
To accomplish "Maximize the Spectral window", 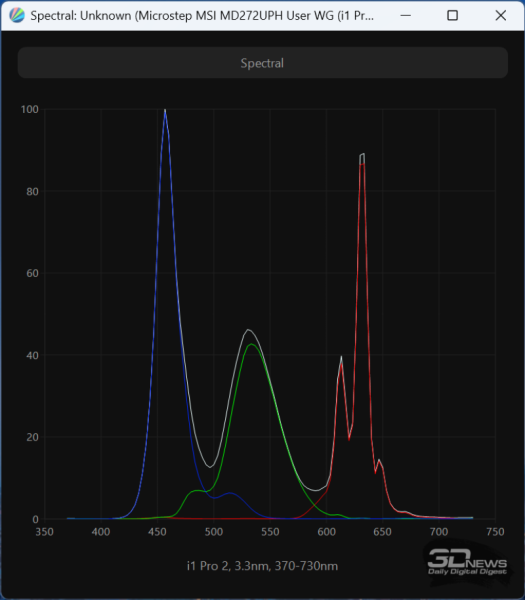I will (452, 16).
